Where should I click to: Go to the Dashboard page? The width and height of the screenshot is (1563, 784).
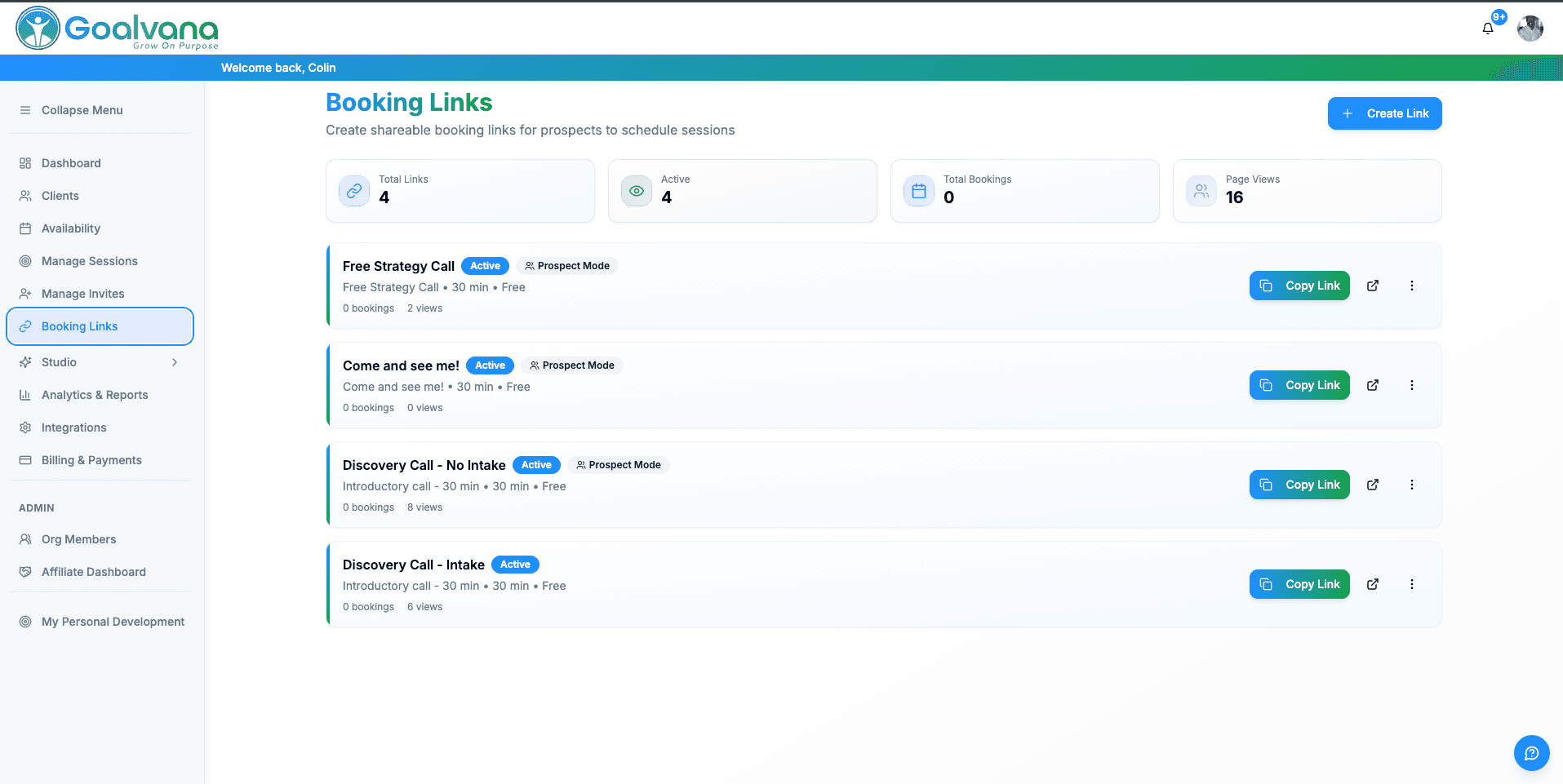tap(71, 163)
